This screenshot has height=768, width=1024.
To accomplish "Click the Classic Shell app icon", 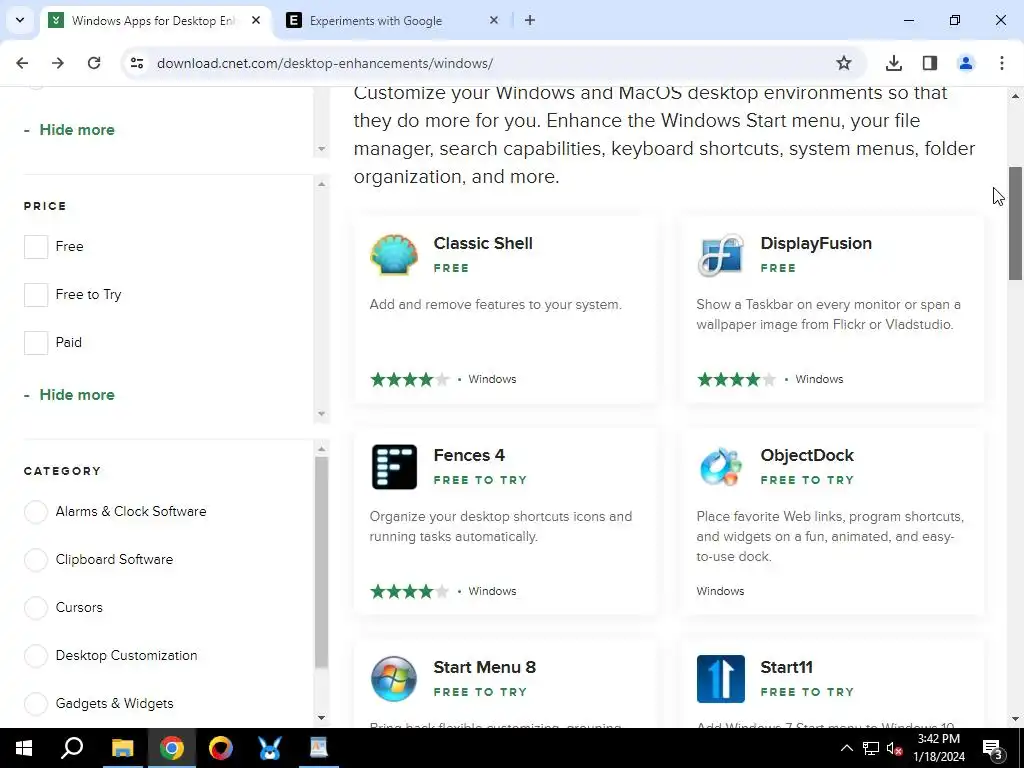I will 394,255.
